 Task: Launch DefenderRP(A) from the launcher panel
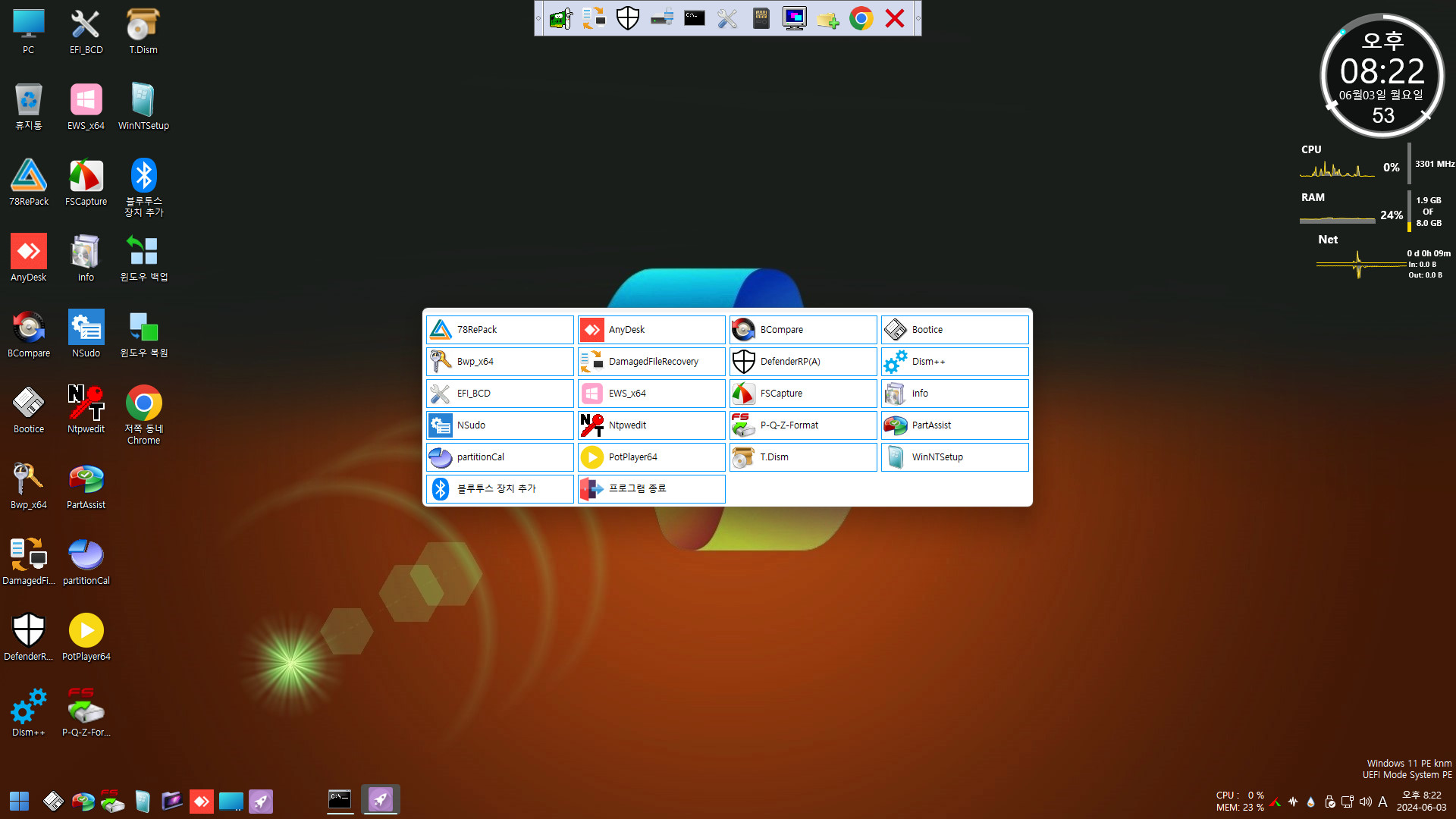point(803,362)
